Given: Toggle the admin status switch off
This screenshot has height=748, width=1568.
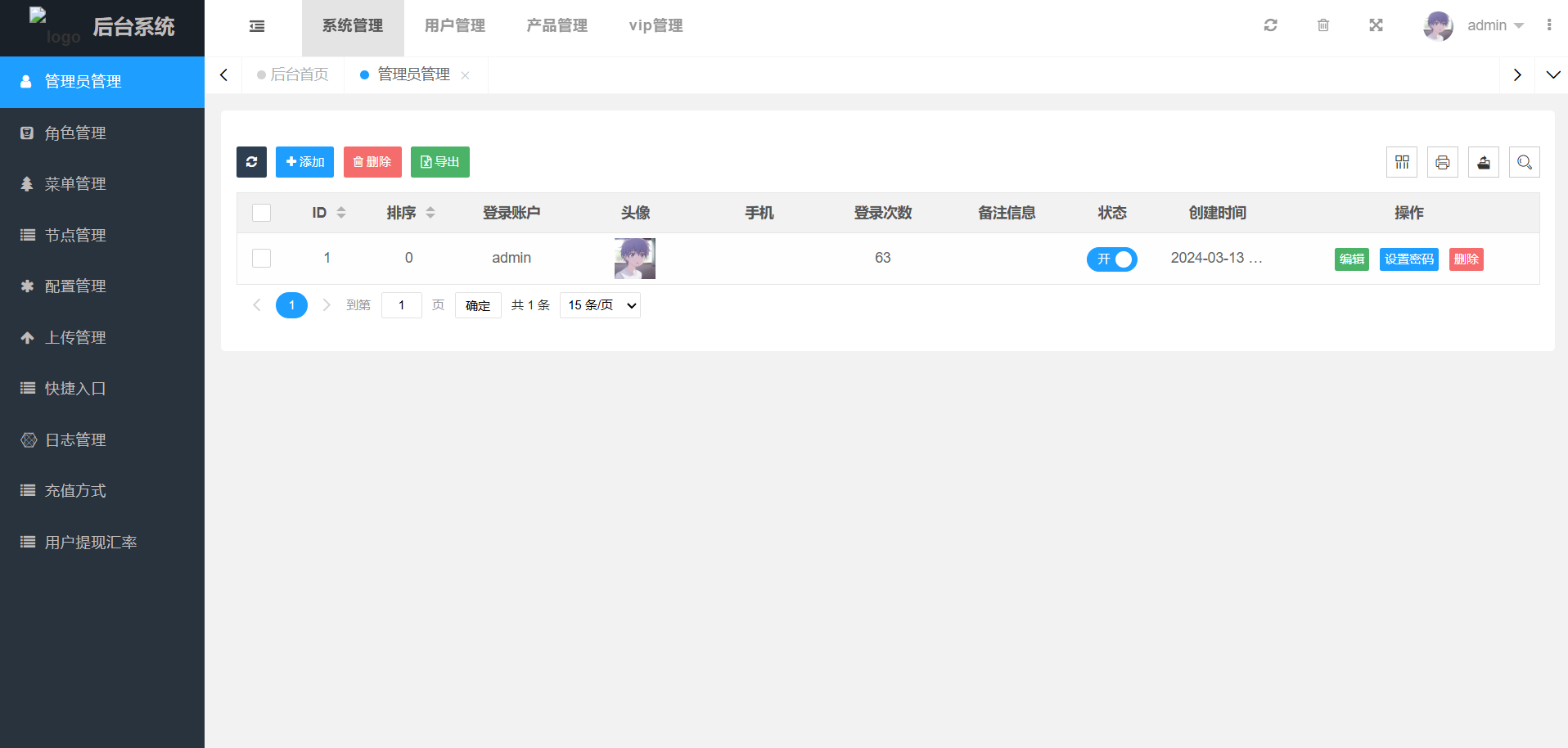Looking at the screenshot, I should pyautogui.click(x=1111, y=259).
